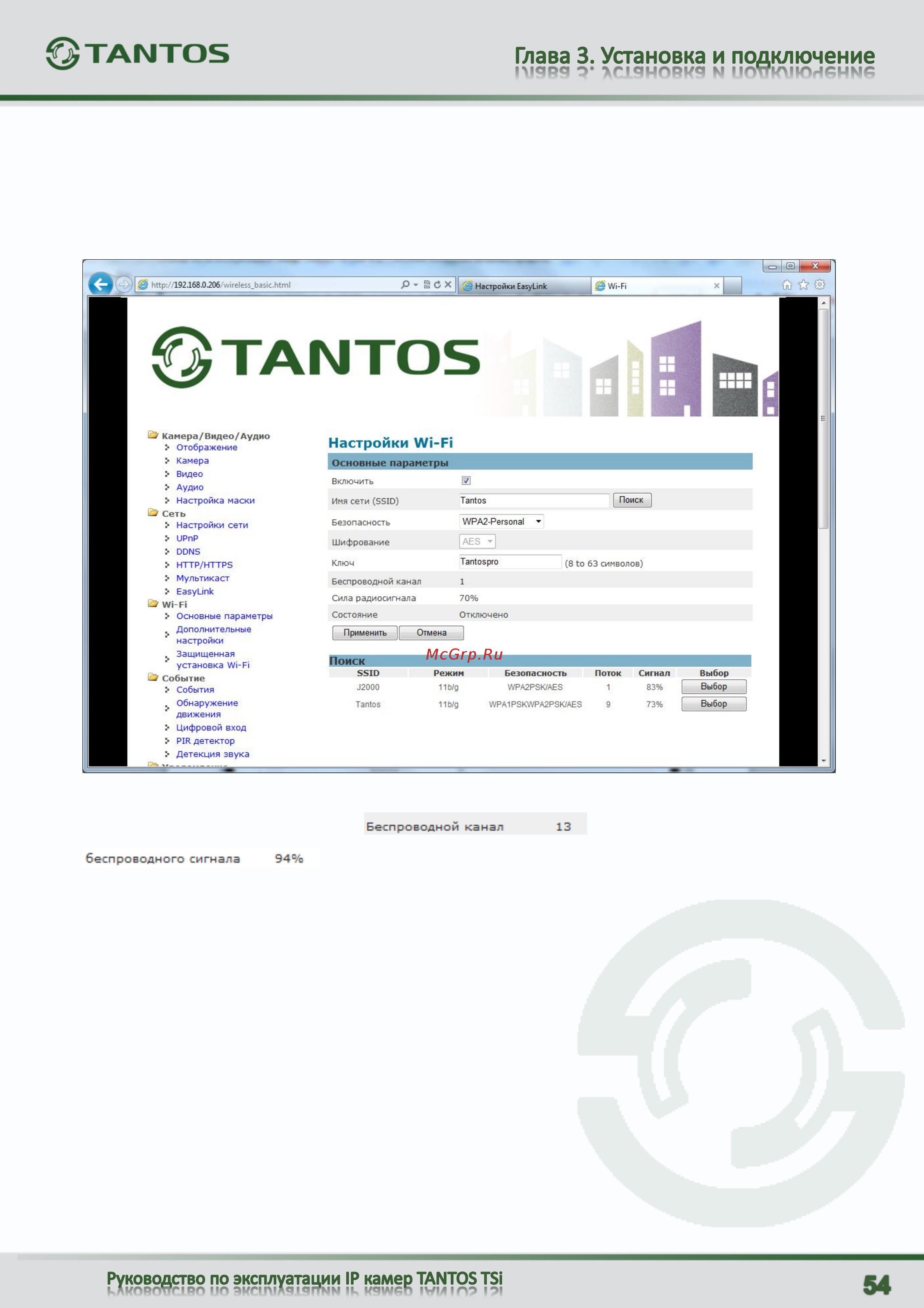This screenshot has height=1308, width=924.
Task: Open the События link
Action: tap(195, 689)
